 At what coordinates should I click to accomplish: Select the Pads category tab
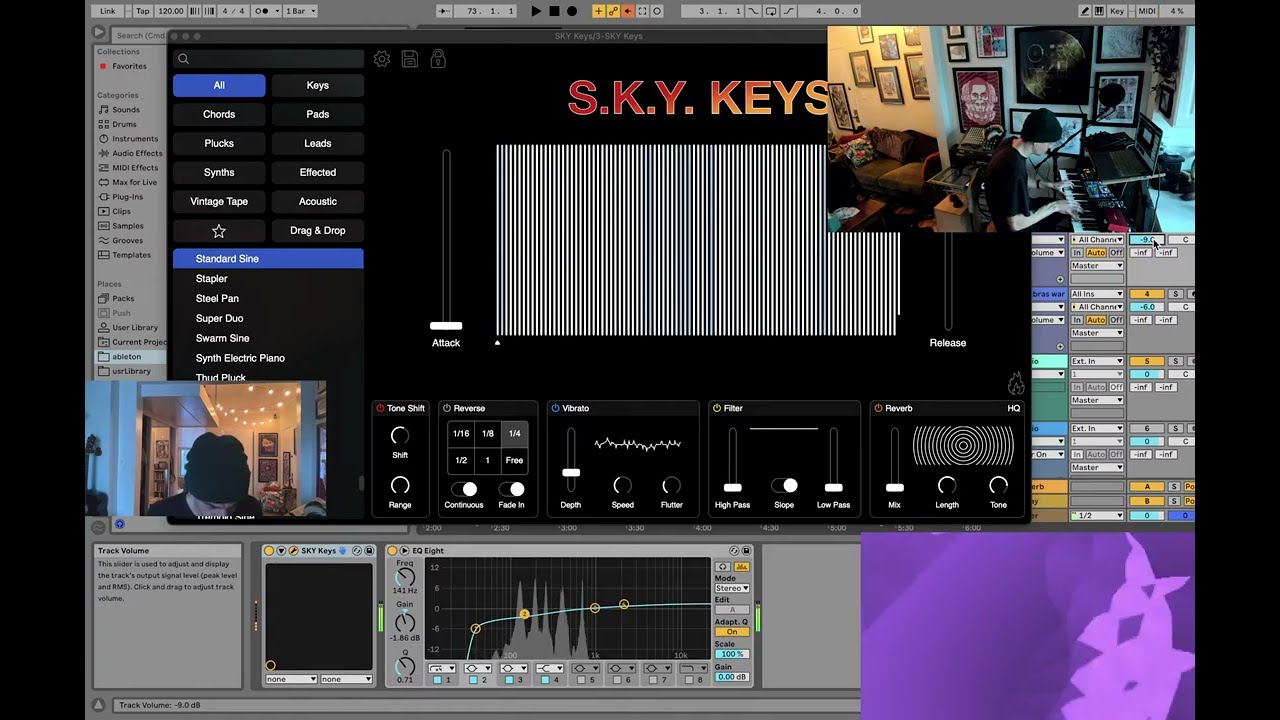(318, 114)
